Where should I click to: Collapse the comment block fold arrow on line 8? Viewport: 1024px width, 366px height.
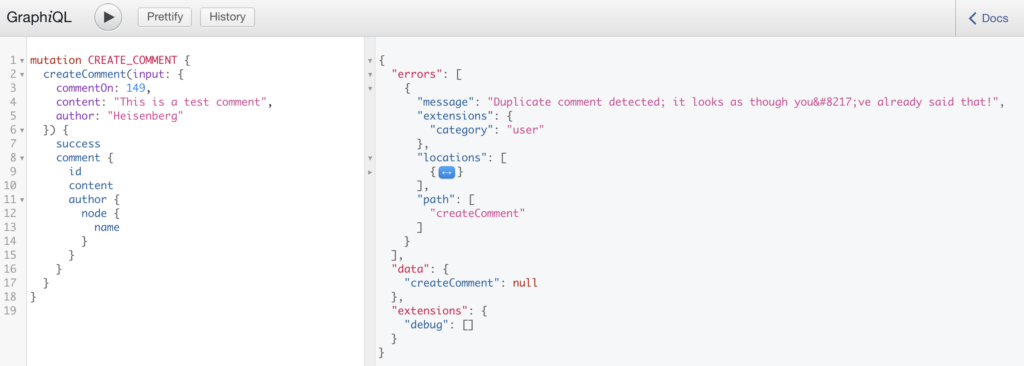(22, 158)
